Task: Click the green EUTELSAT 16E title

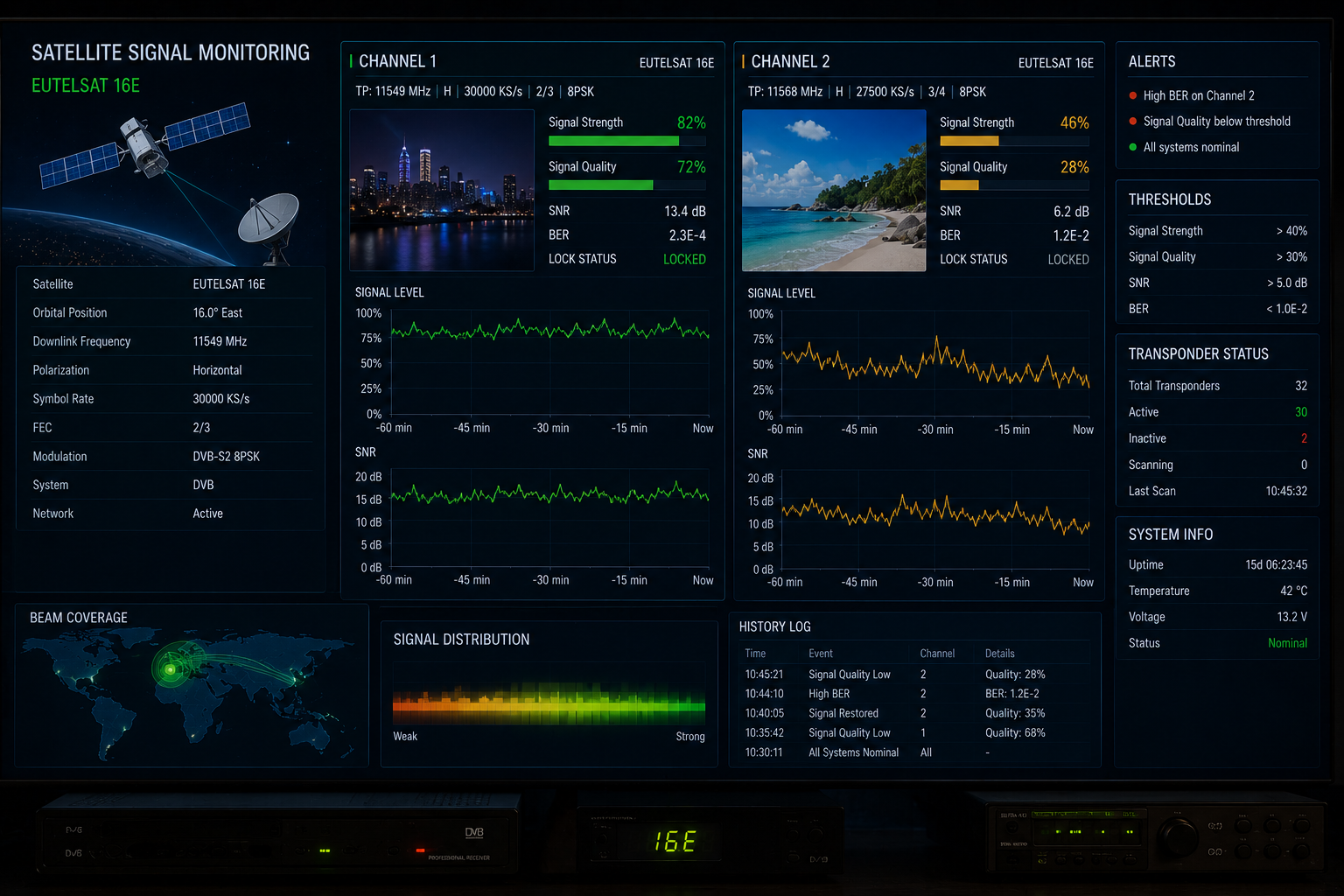Action: (86, 86)
